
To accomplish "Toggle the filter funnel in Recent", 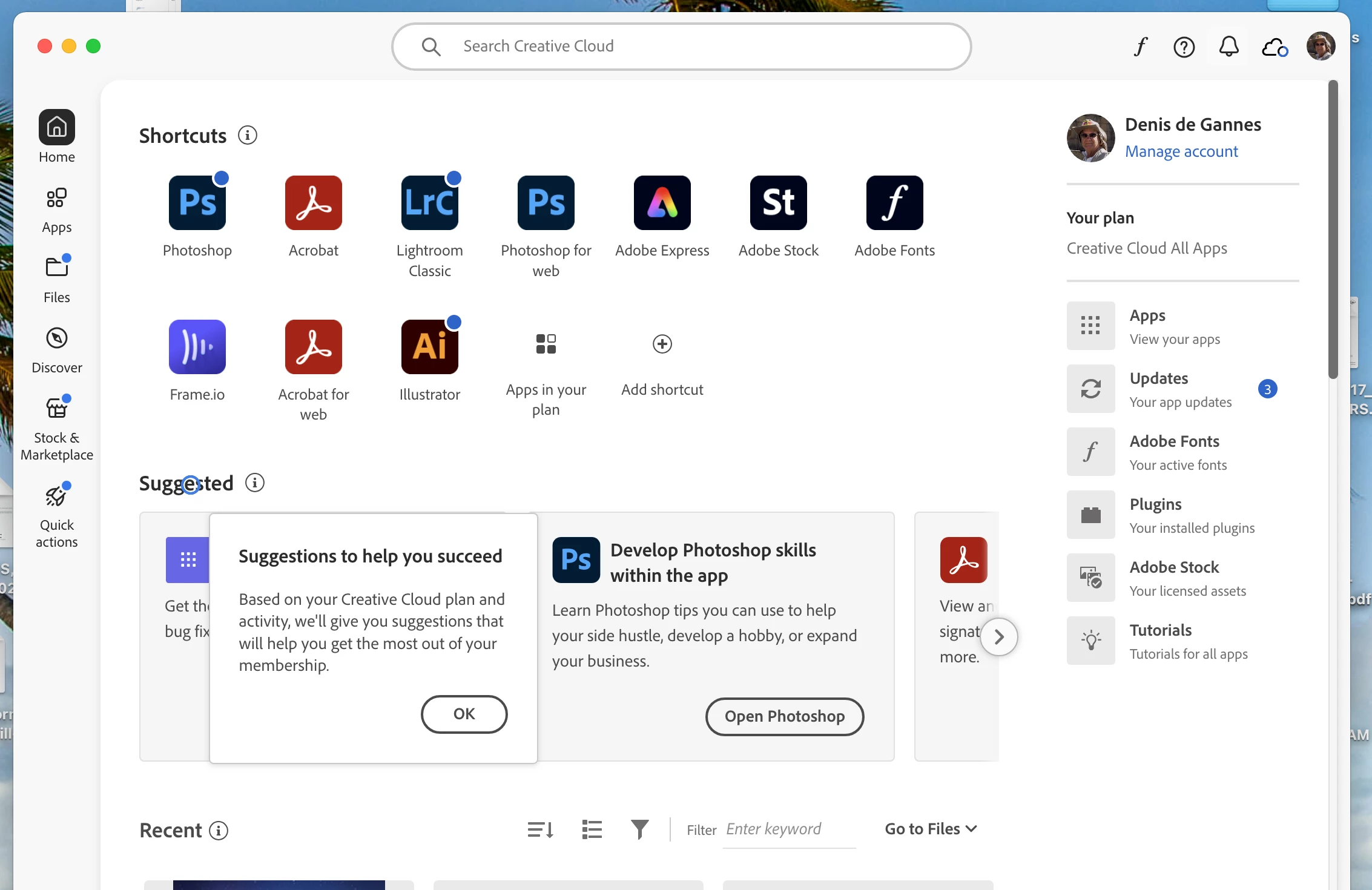I will click(639, 829).
